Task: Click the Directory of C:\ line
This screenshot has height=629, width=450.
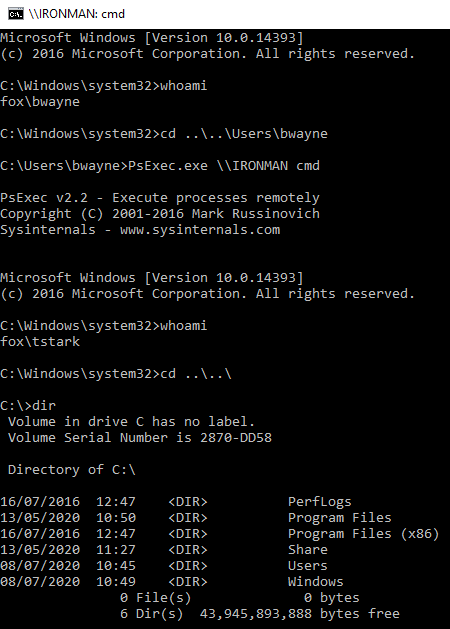Action: click(72, 470)
